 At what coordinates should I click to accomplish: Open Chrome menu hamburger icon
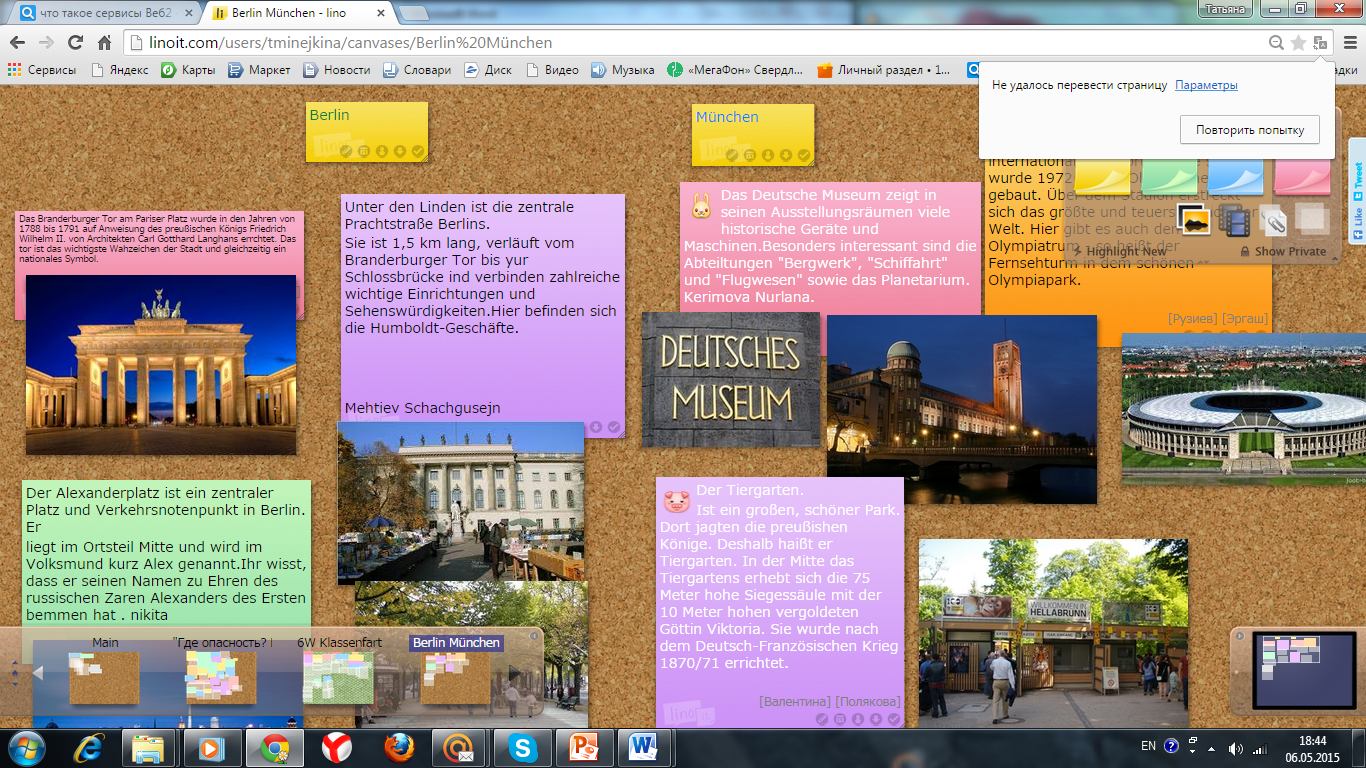click(1350, 43)
